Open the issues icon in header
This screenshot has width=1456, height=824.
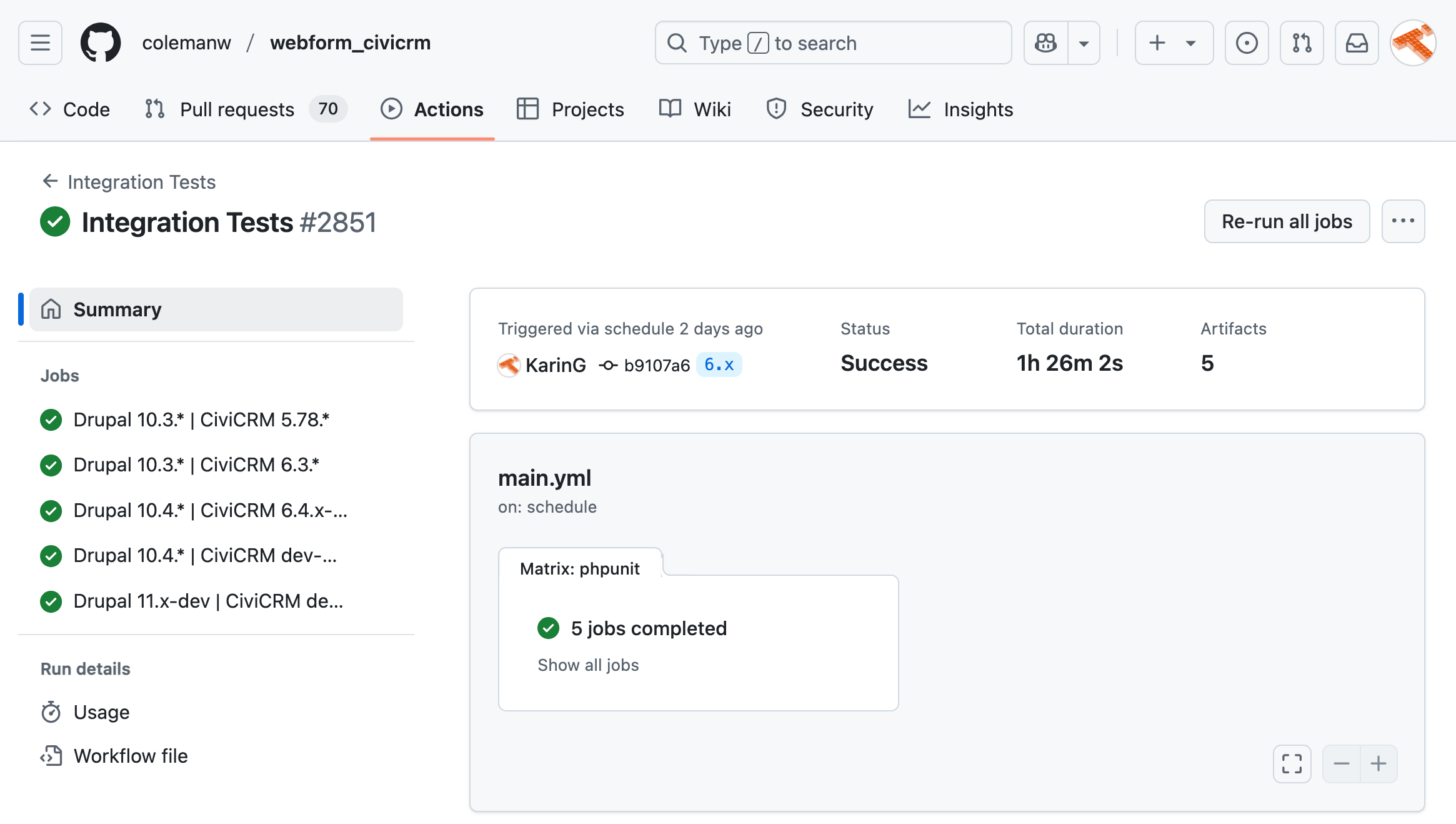click(1246, 43)
